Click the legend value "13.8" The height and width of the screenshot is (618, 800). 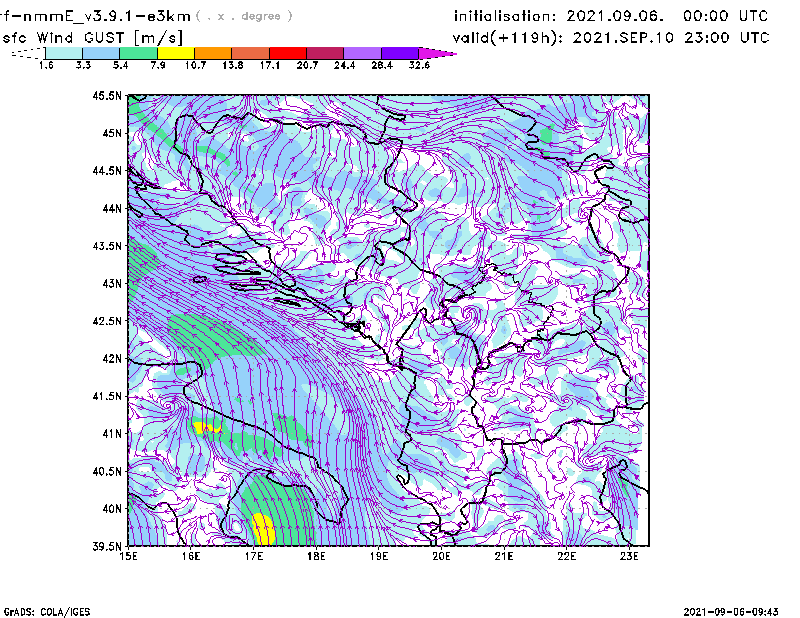click(233, 65)
